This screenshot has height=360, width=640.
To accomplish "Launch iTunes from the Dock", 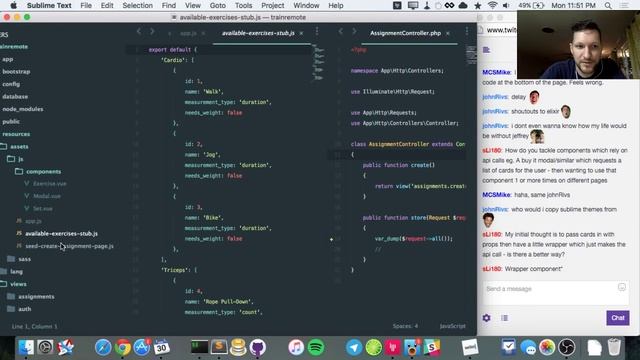I will click(296, 347).
